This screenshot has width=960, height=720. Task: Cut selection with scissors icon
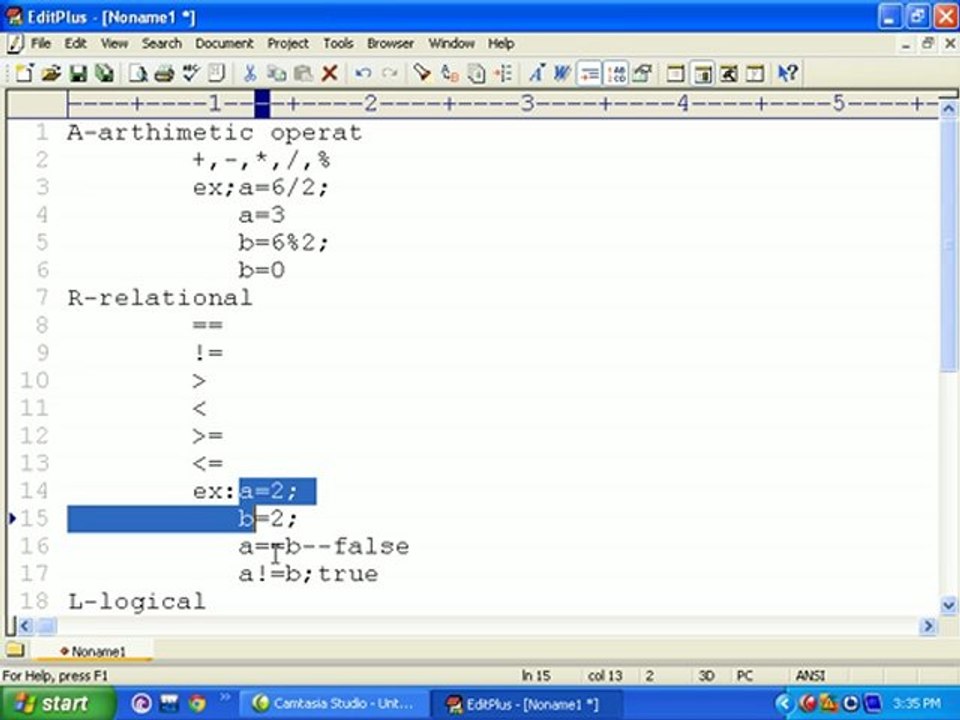250,73
